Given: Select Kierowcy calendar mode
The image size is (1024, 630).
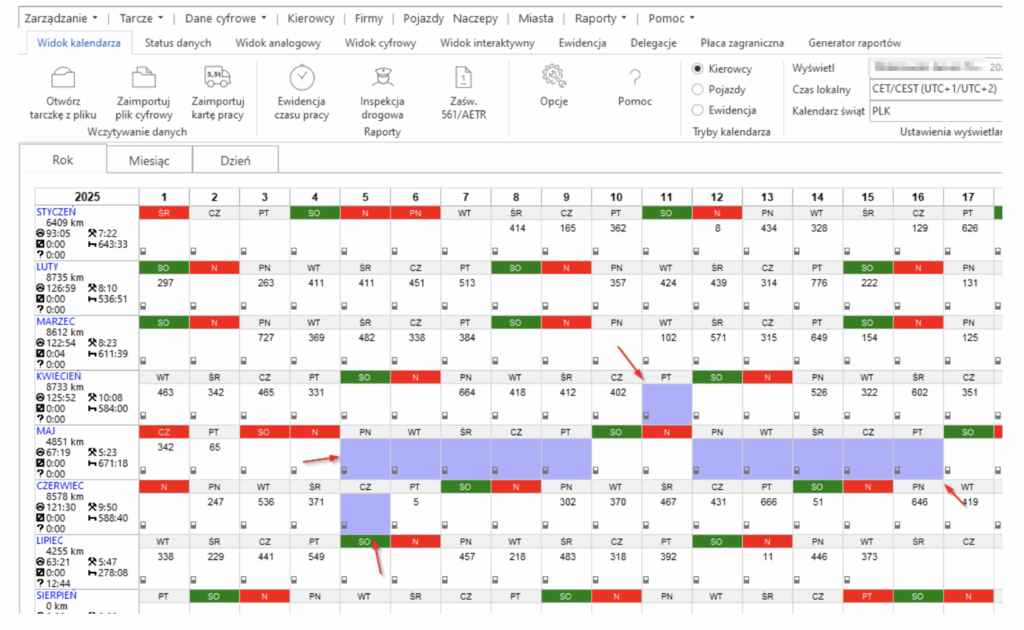Looking at the screenshot, I should [x=698, y=69].
